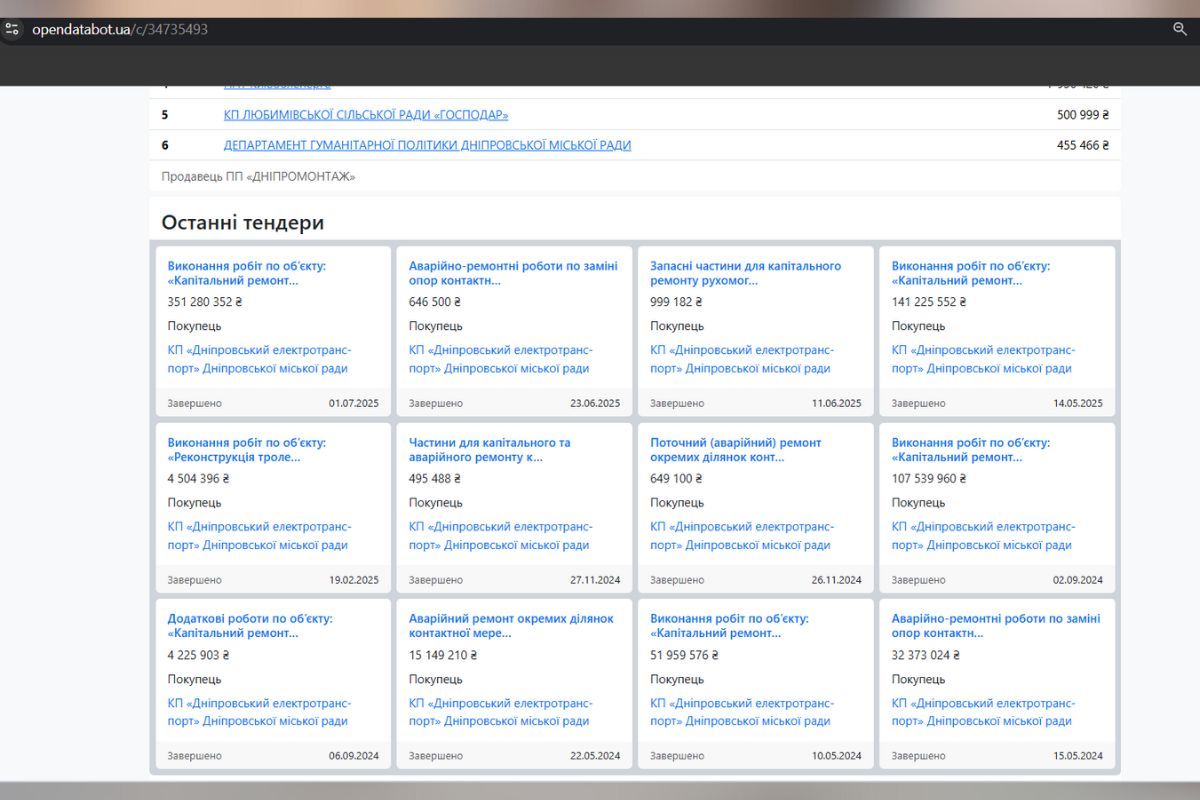Click the zoom magnifier icon in the address bar

coord(1180,29)
